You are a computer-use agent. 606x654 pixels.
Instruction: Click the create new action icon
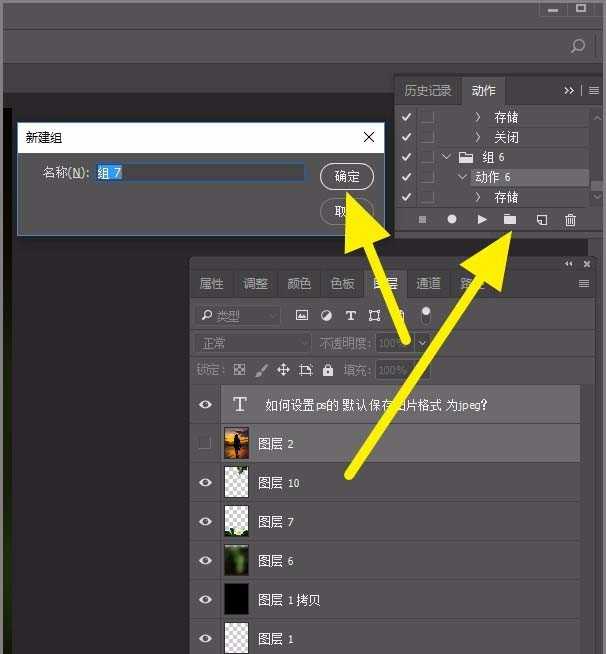(x=541, y=220)
